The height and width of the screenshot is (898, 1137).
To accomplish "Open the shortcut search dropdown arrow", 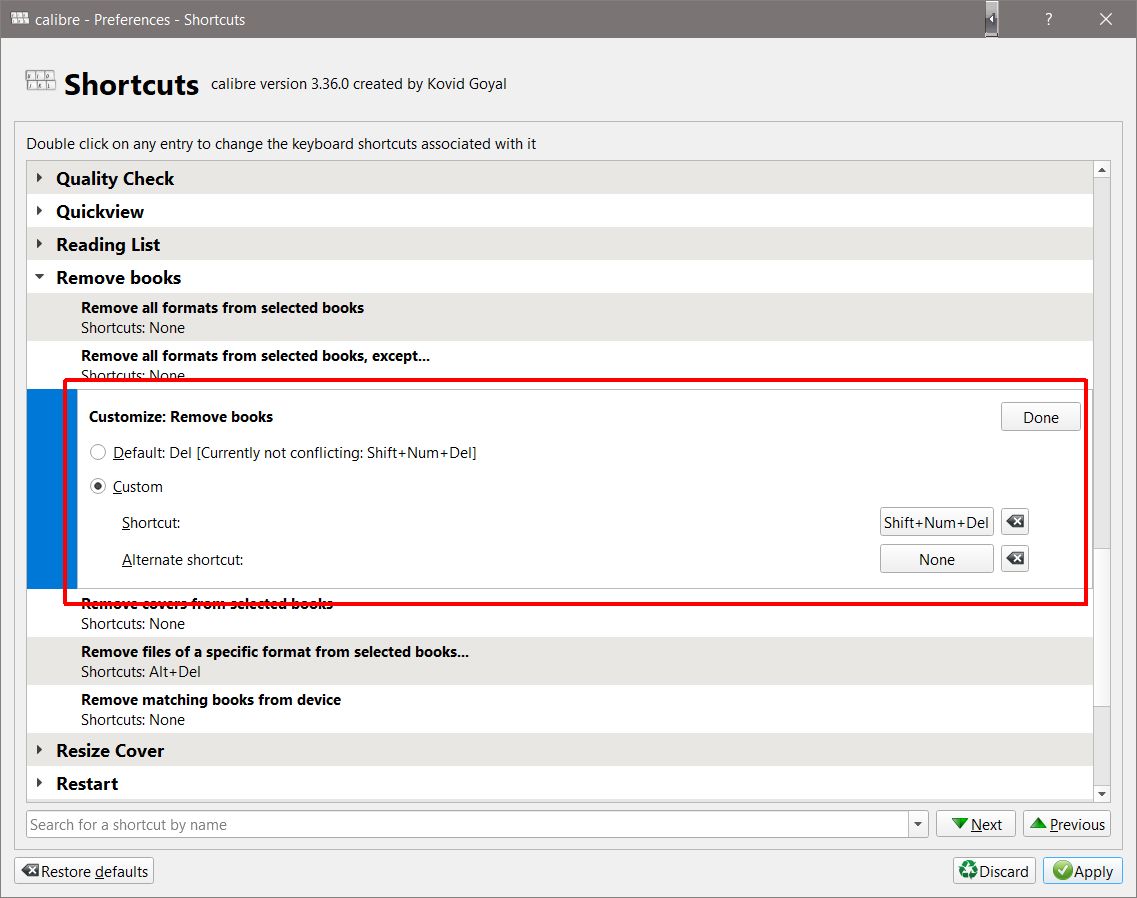I will [918, 824].
